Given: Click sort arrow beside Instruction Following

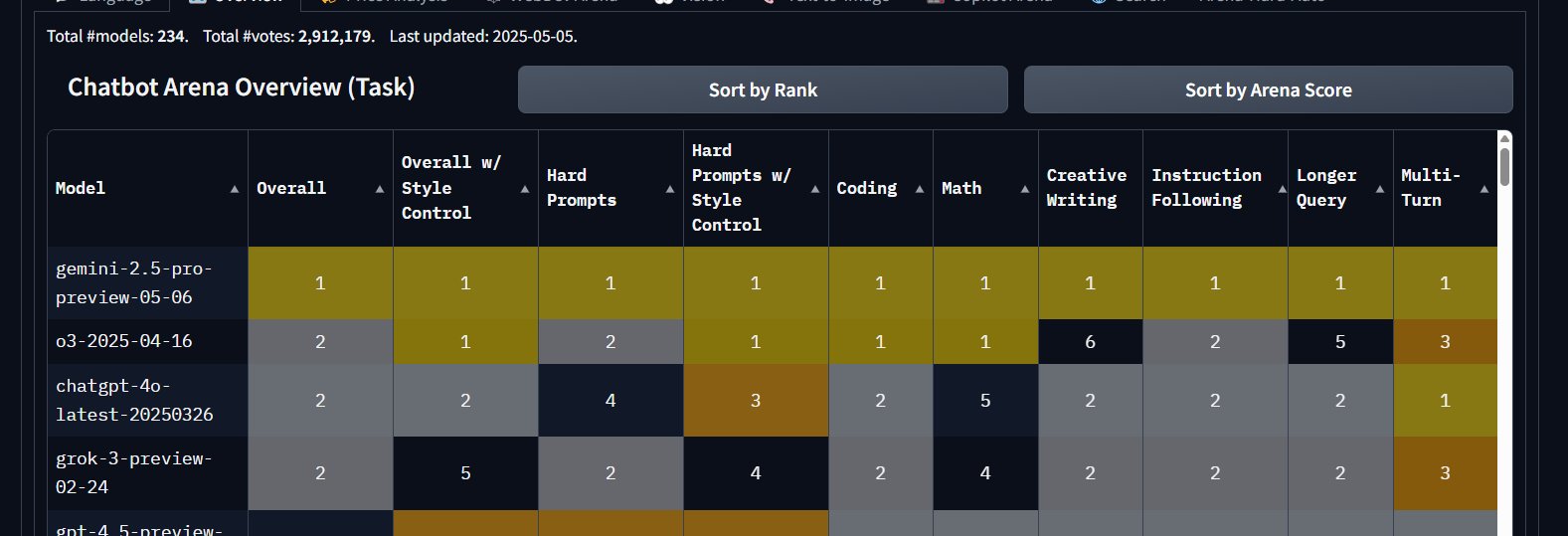Looking at the screenshot, I should click(x=1283, y=189).
